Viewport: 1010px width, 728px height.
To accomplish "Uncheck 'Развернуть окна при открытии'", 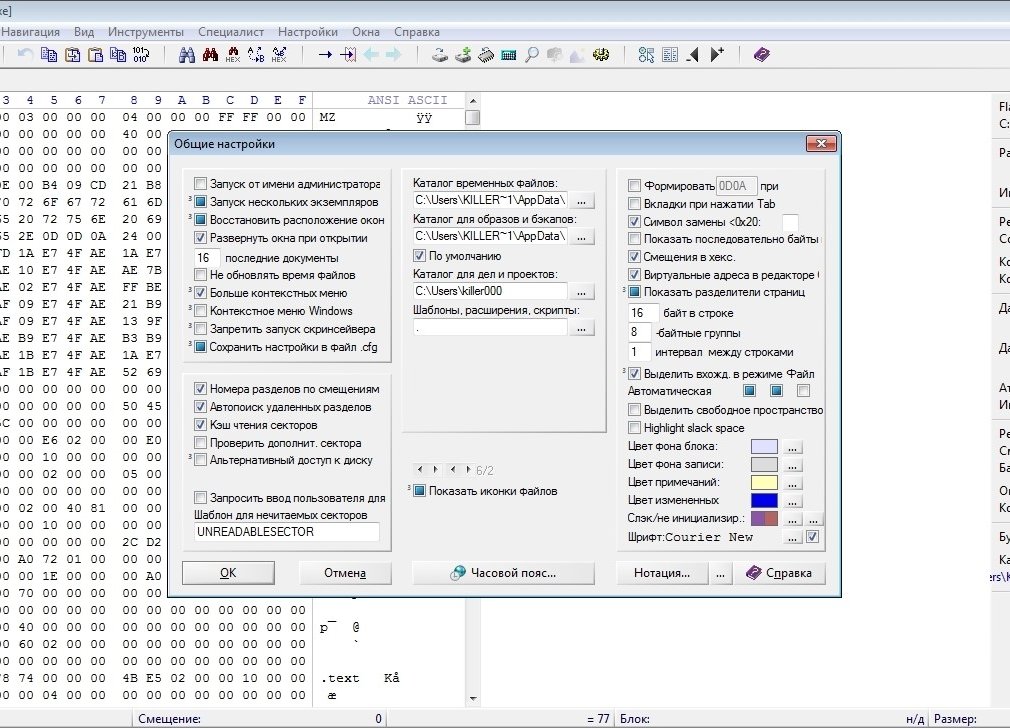I will coord(200,238).
